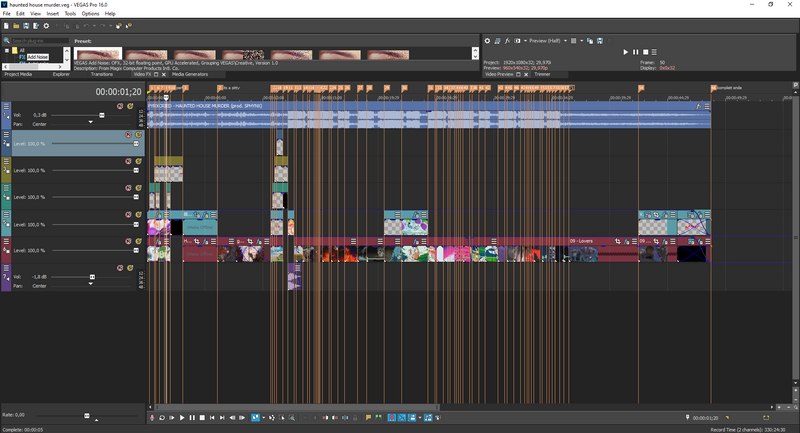Switch to the Trimmer tab

coord(542,74)
